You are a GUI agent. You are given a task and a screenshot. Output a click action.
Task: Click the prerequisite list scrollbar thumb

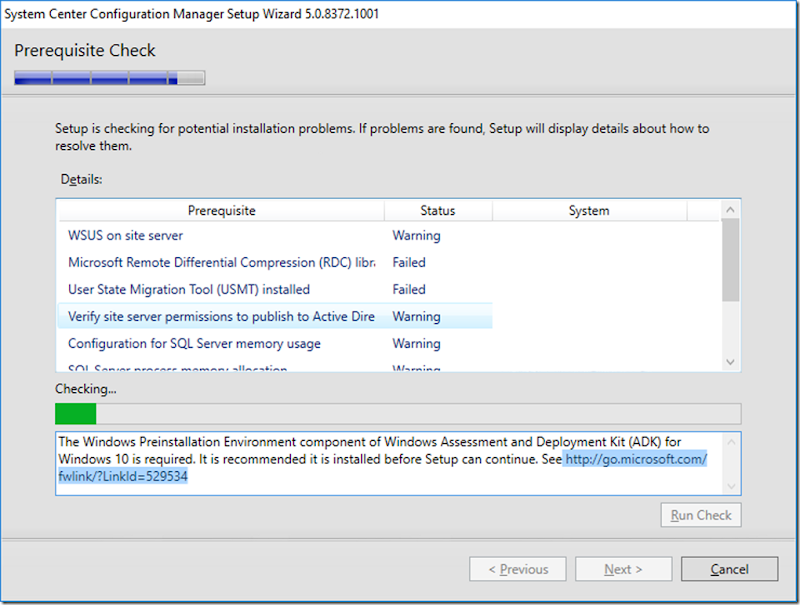[x=730, y=260]
